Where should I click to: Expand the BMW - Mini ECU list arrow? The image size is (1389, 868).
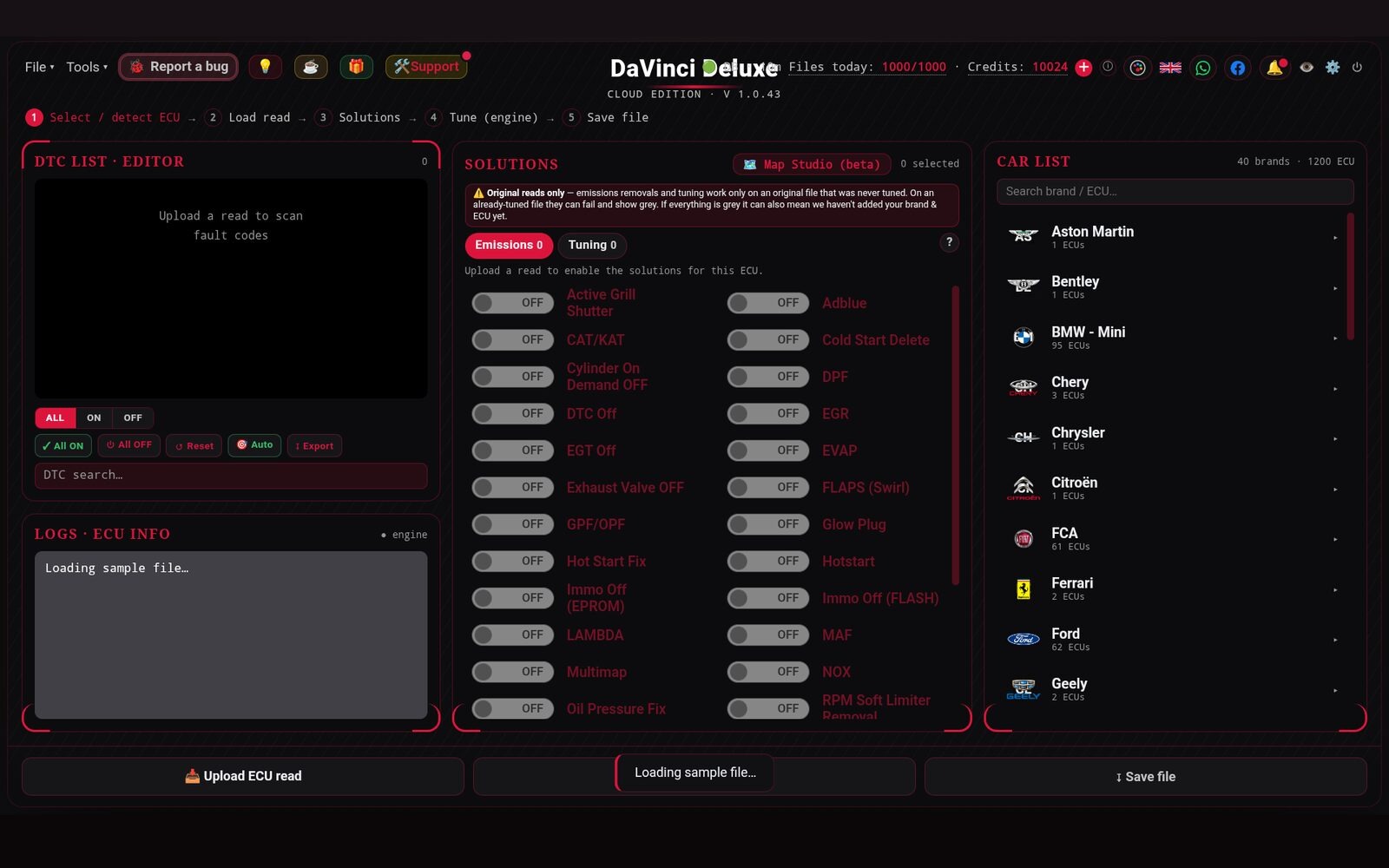click(1335, 338)
